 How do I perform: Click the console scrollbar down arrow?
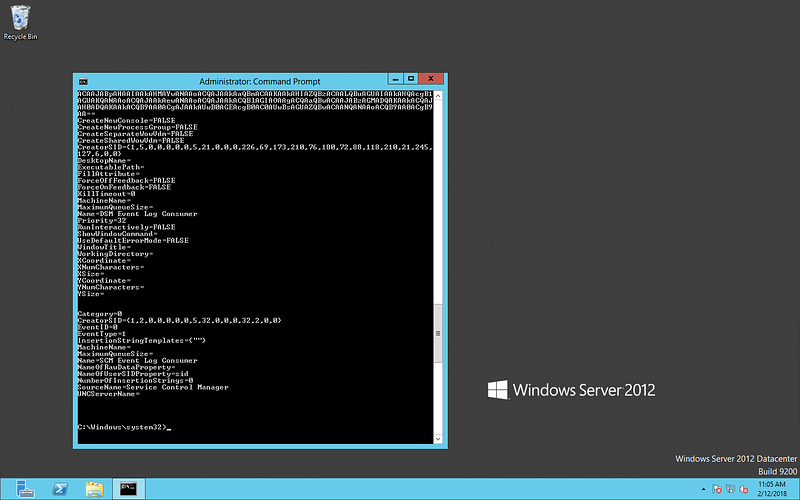pyautogui.click(x=438, y=439)
